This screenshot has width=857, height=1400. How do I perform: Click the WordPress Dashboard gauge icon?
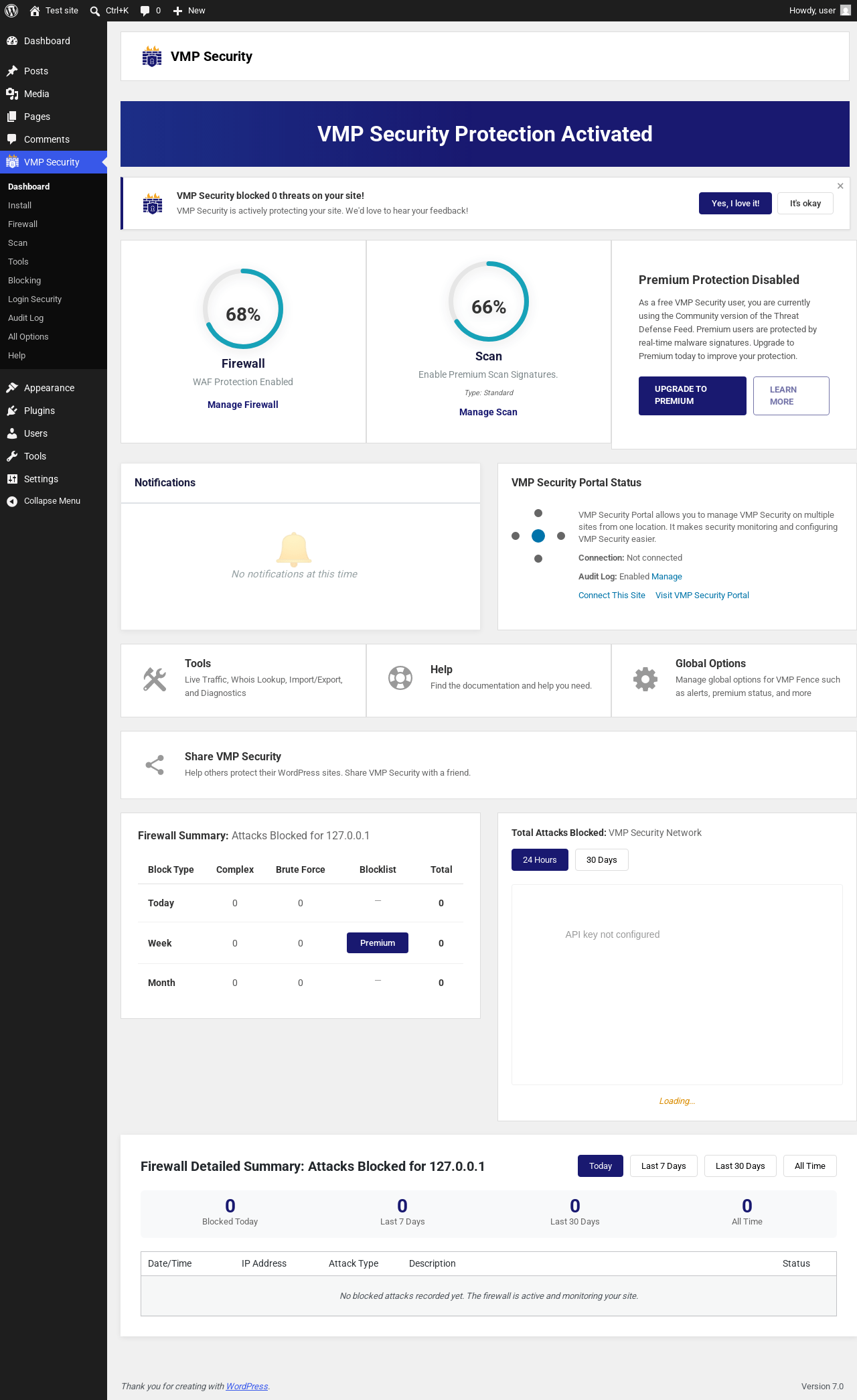pos(12,41)
